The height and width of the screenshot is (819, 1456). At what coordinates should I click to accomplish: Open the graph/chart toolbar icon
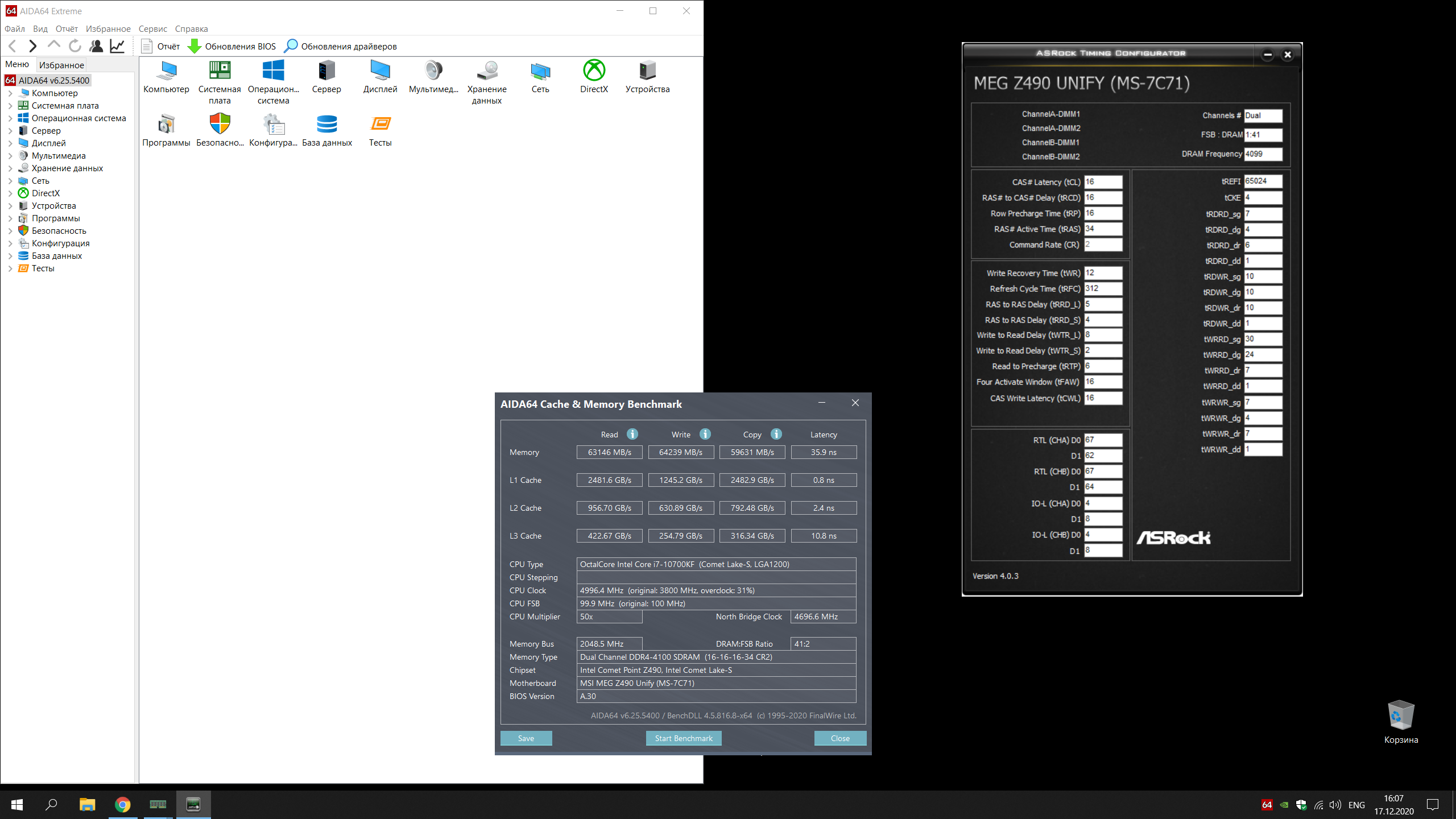pyautogui.click(x=117, y=46)
